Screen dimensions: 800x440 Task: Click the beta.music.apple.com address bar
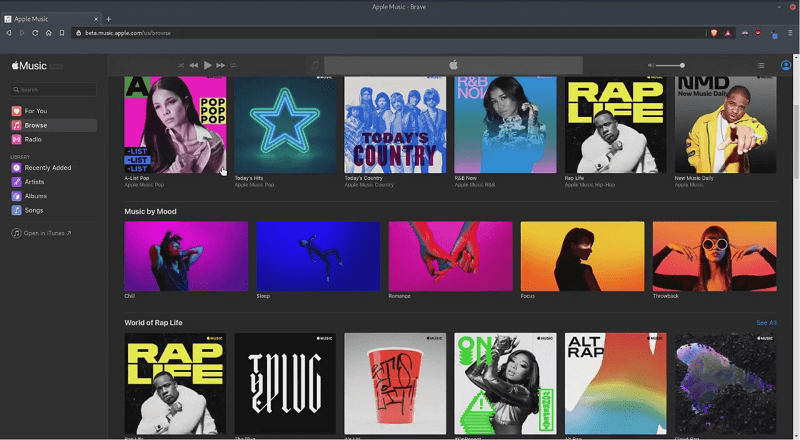(x=388, y=33)
